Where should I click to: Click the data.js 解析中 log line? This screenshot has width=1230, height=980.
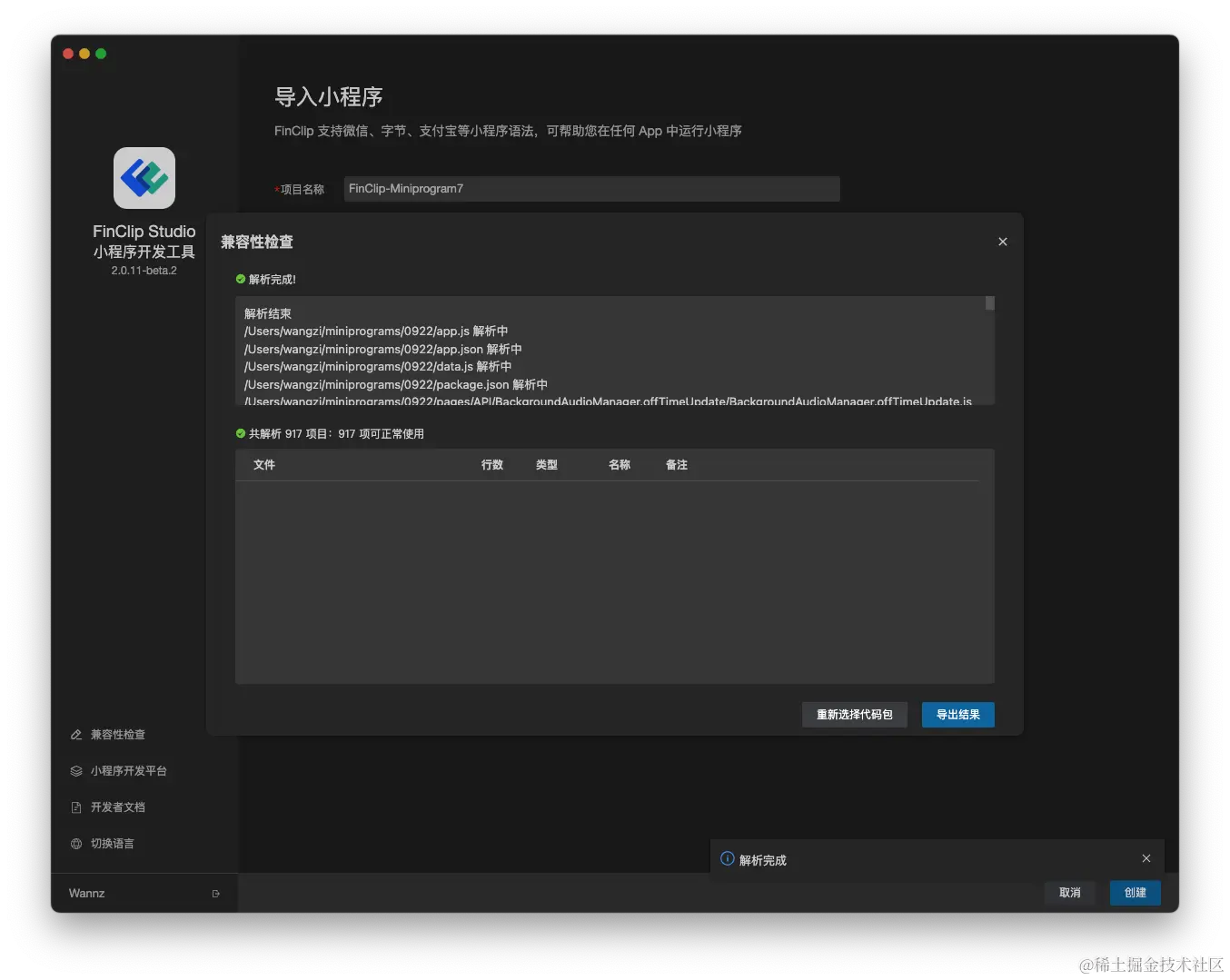[x=378, y=367]
